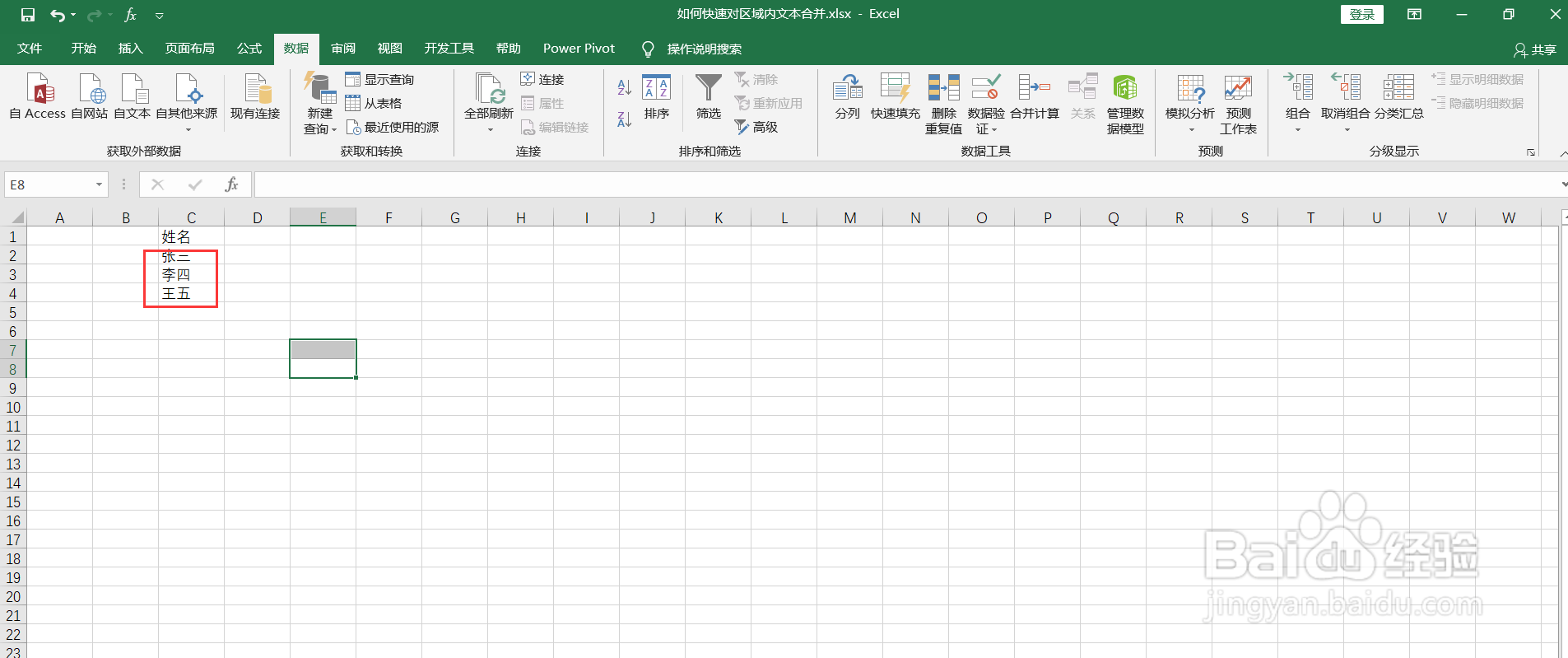Viewport: 1568px width, 658px height.
Task: Open 排序 sort dialog
Action: tap(657, 97)
